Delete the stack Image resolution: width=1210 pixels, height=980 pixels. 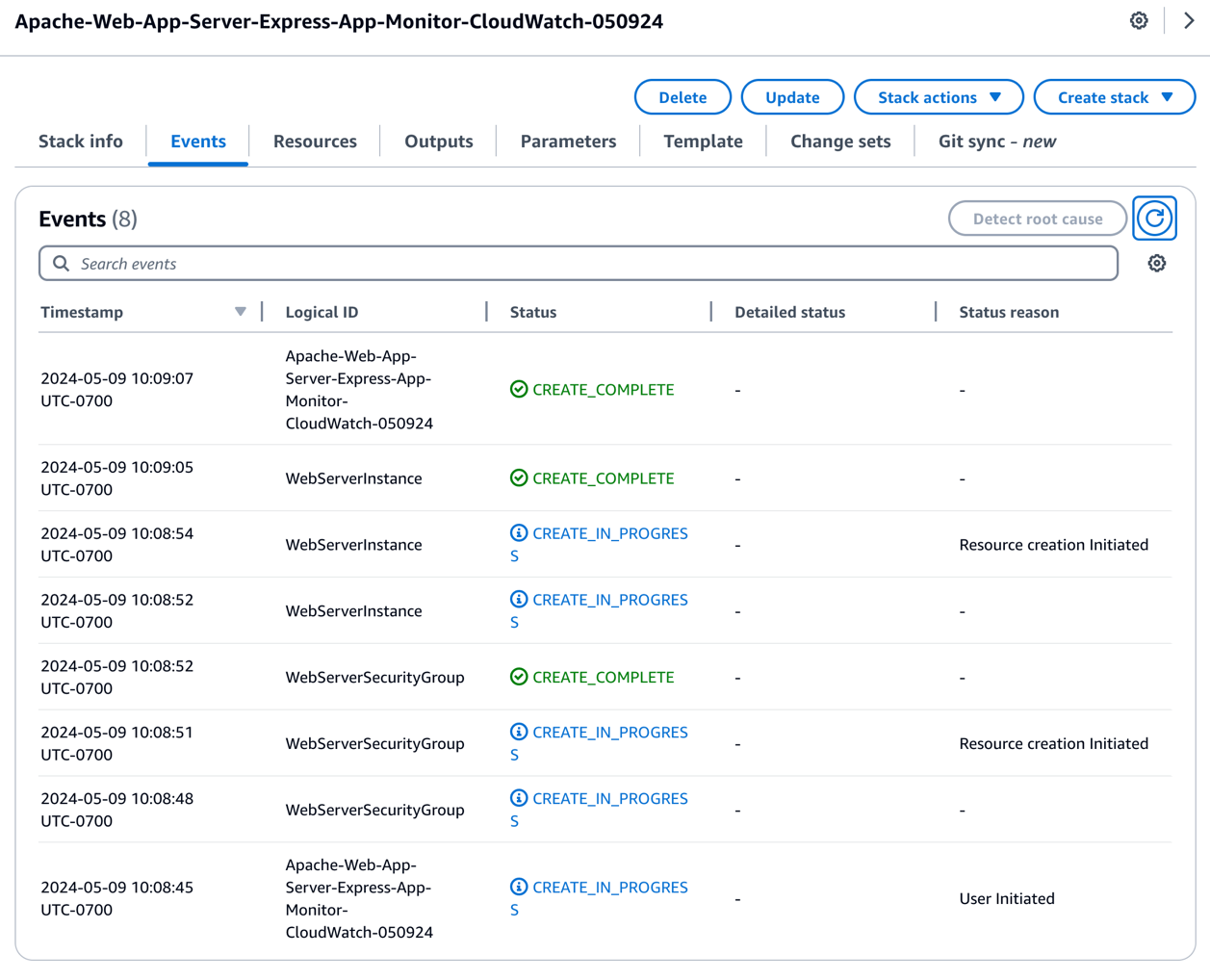coord(682,97)
